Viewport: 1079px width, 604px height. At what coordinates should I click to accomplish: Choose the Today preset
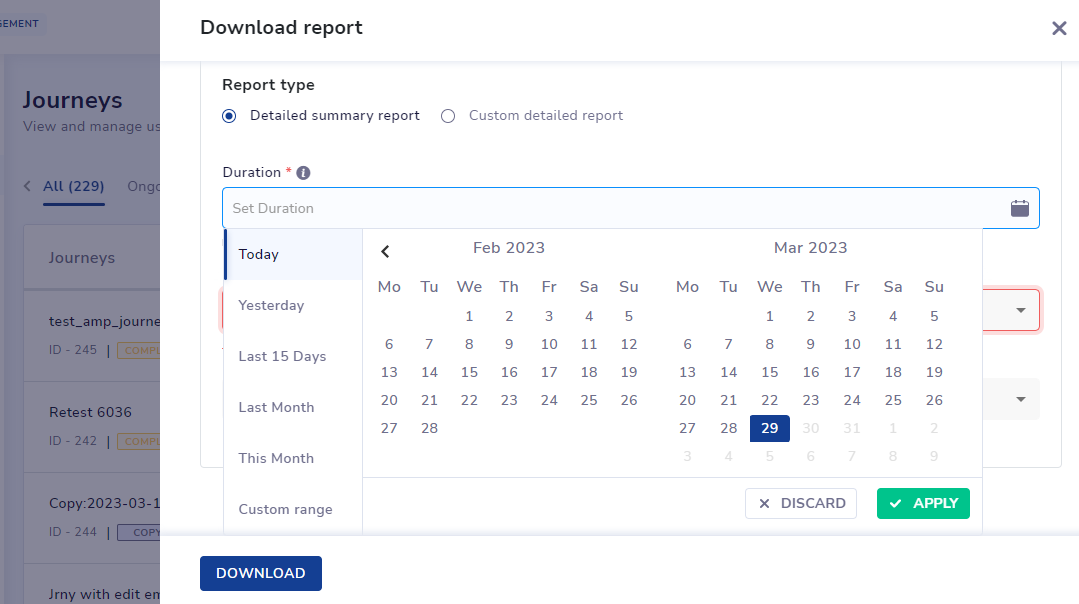point(293,255)
